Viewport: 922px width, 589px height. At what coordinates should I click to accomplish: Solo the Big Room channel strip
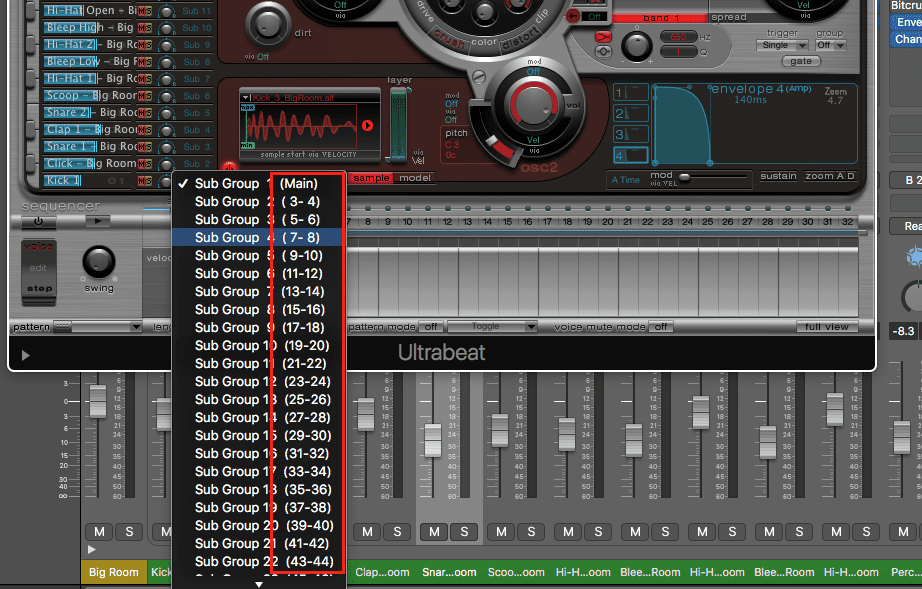[129, 532]
